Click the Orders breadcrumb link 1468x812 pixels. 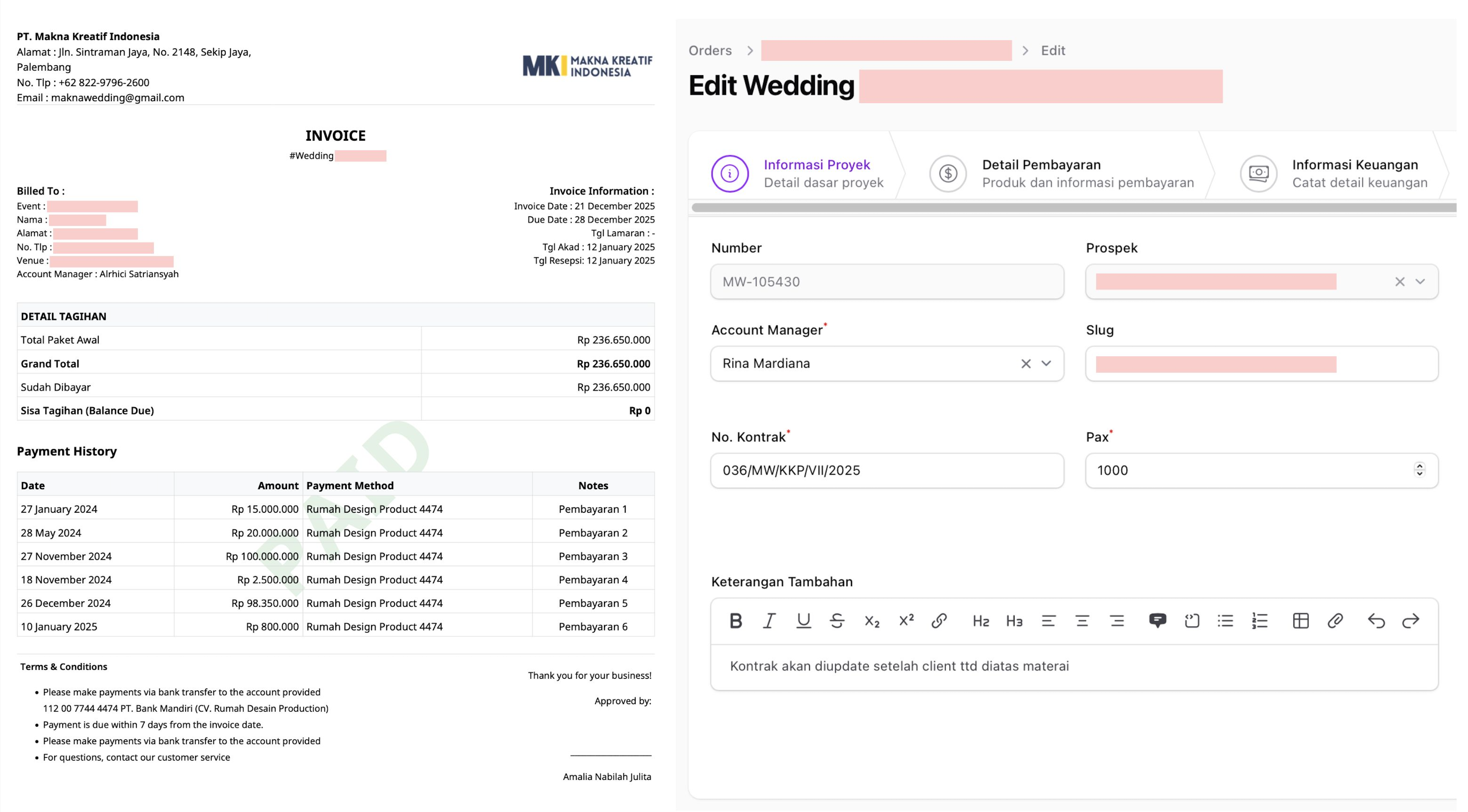click(x=710, y=50)
